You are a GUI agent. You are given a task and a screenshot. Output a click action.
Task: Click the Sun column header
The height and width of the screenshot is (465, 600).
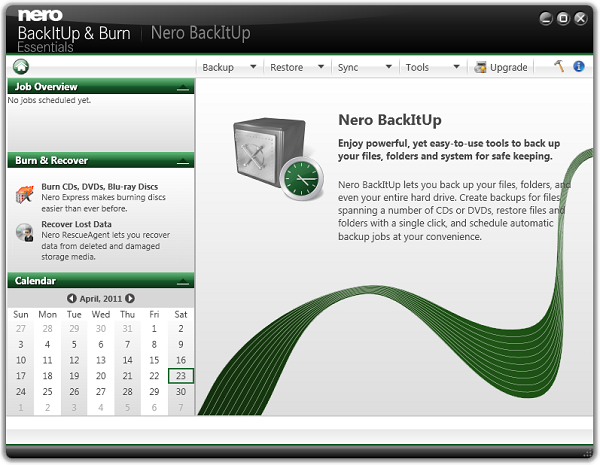click(21, 315)
